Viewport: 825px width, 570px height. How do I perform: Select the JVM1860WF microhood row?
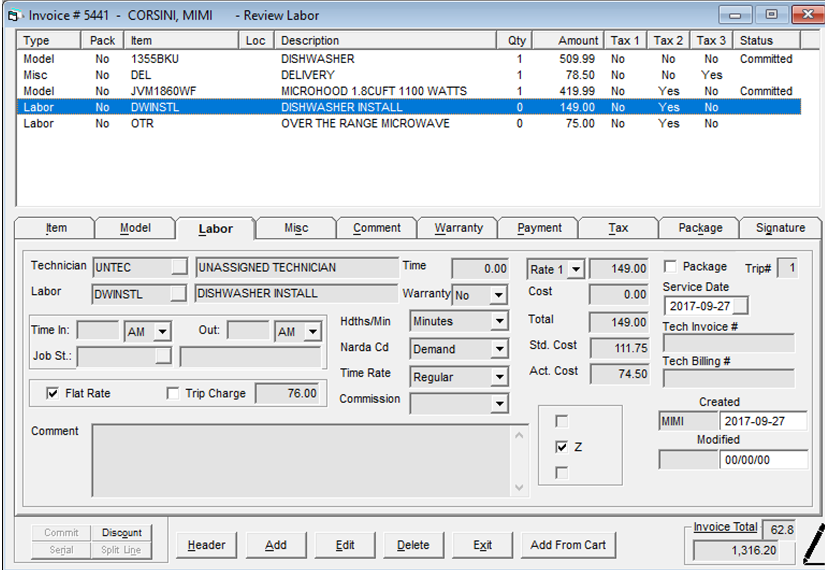409,91
